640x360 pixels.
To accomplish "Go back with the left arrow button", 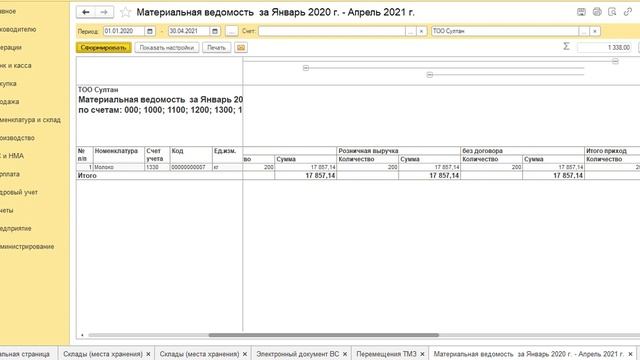I will 86,12.
